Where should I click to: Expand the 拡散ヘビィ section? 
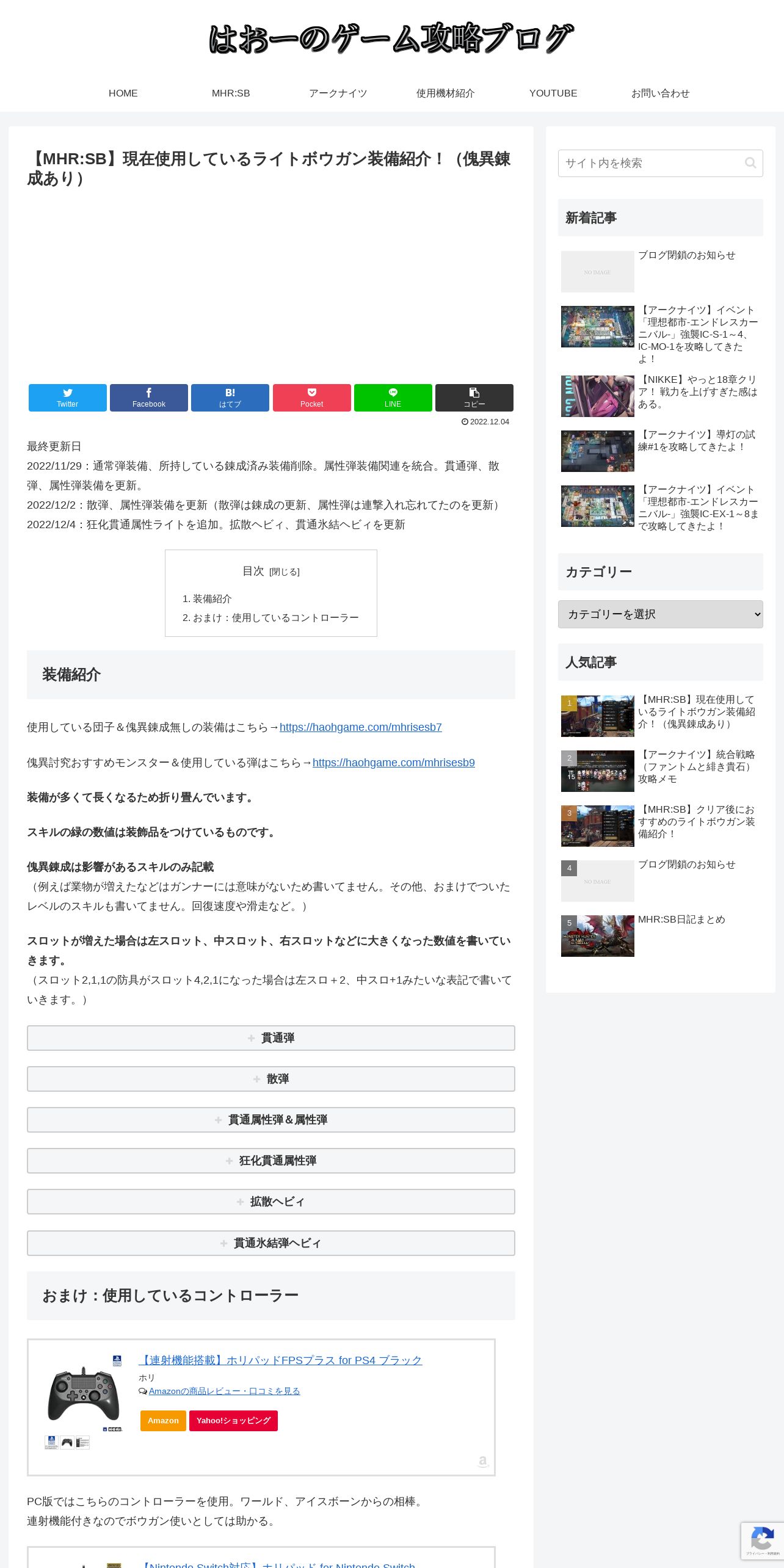[271, 1202]
